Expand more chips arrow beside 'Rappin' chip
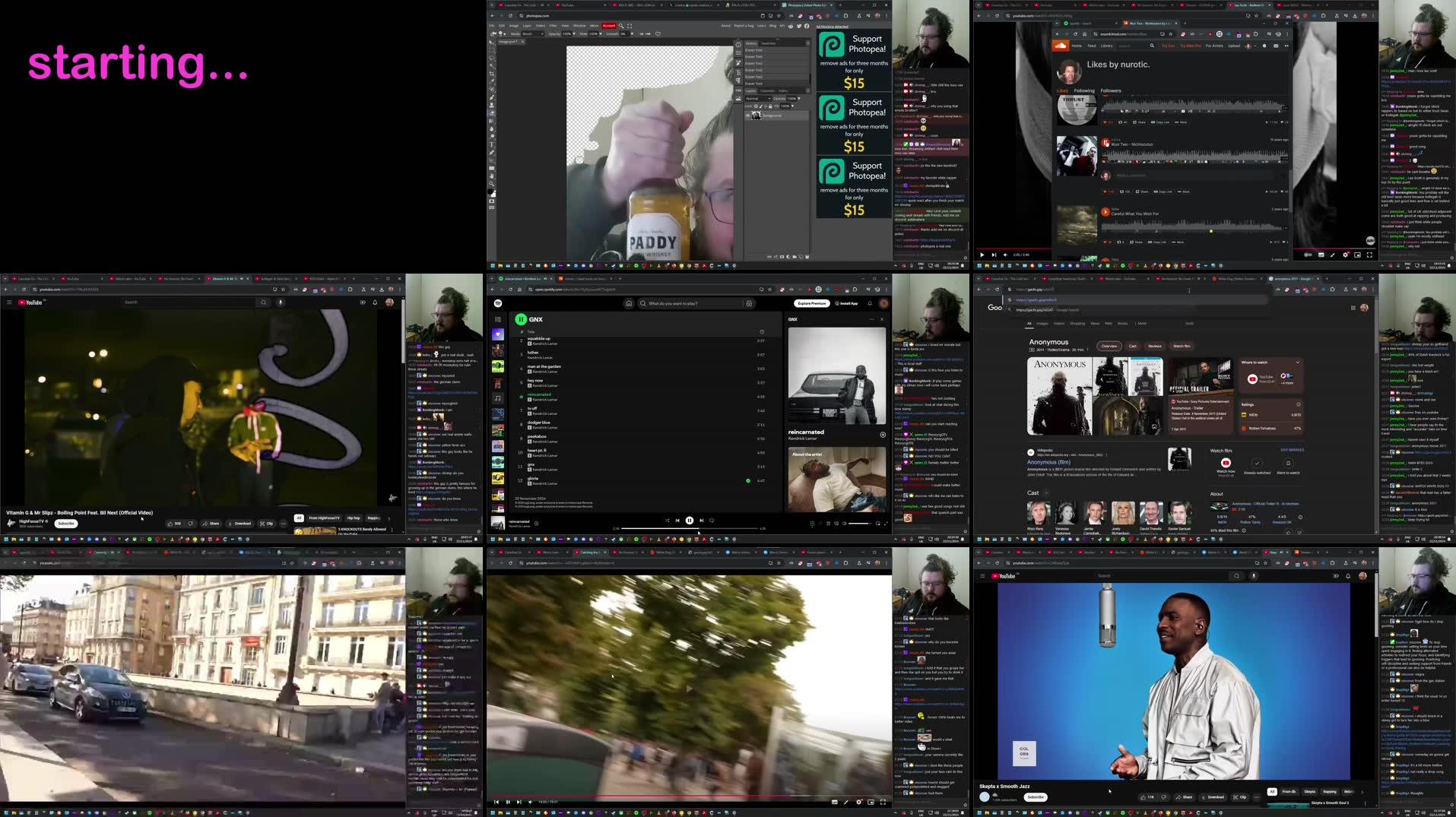 (389, 518)
